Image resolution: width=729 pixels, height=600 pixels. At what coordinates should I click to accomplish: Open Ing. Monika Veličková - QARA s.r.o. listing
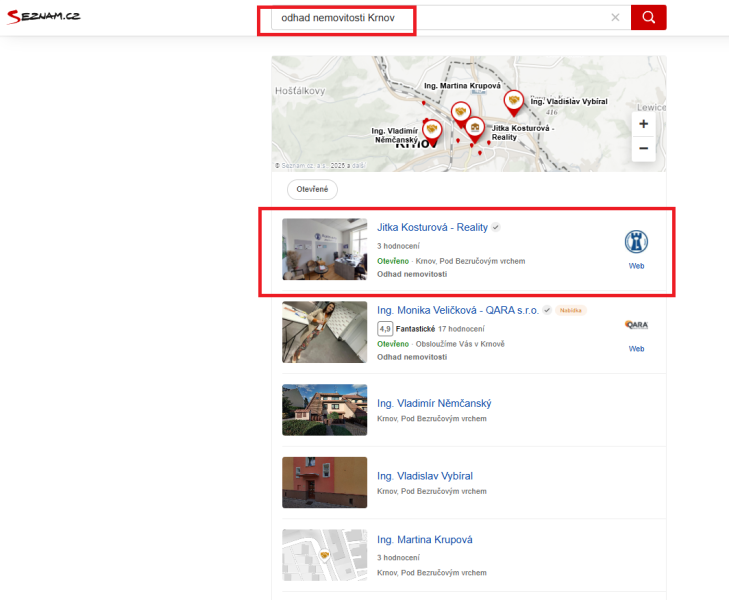pos(457,310)
